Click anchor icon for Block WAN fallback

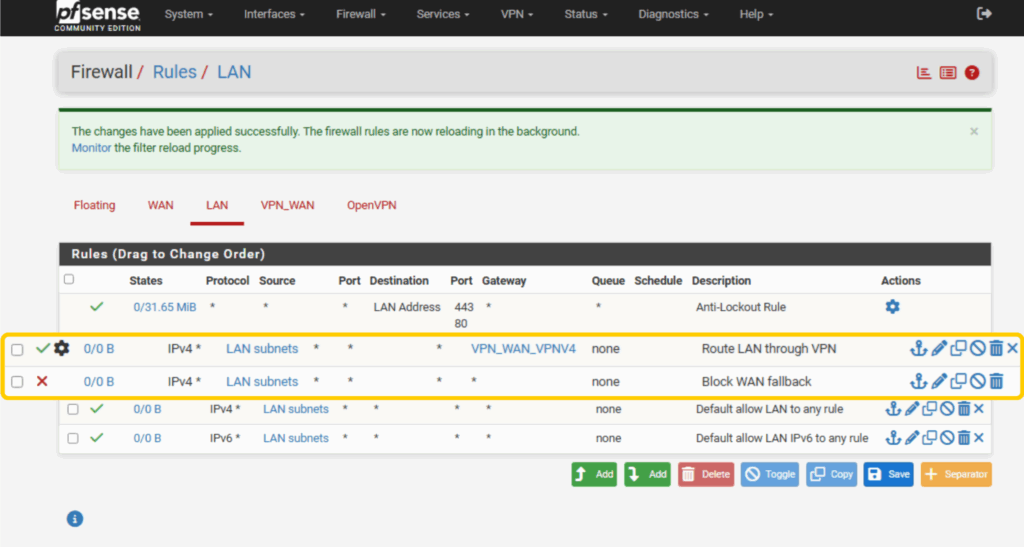tap(918, 381)
